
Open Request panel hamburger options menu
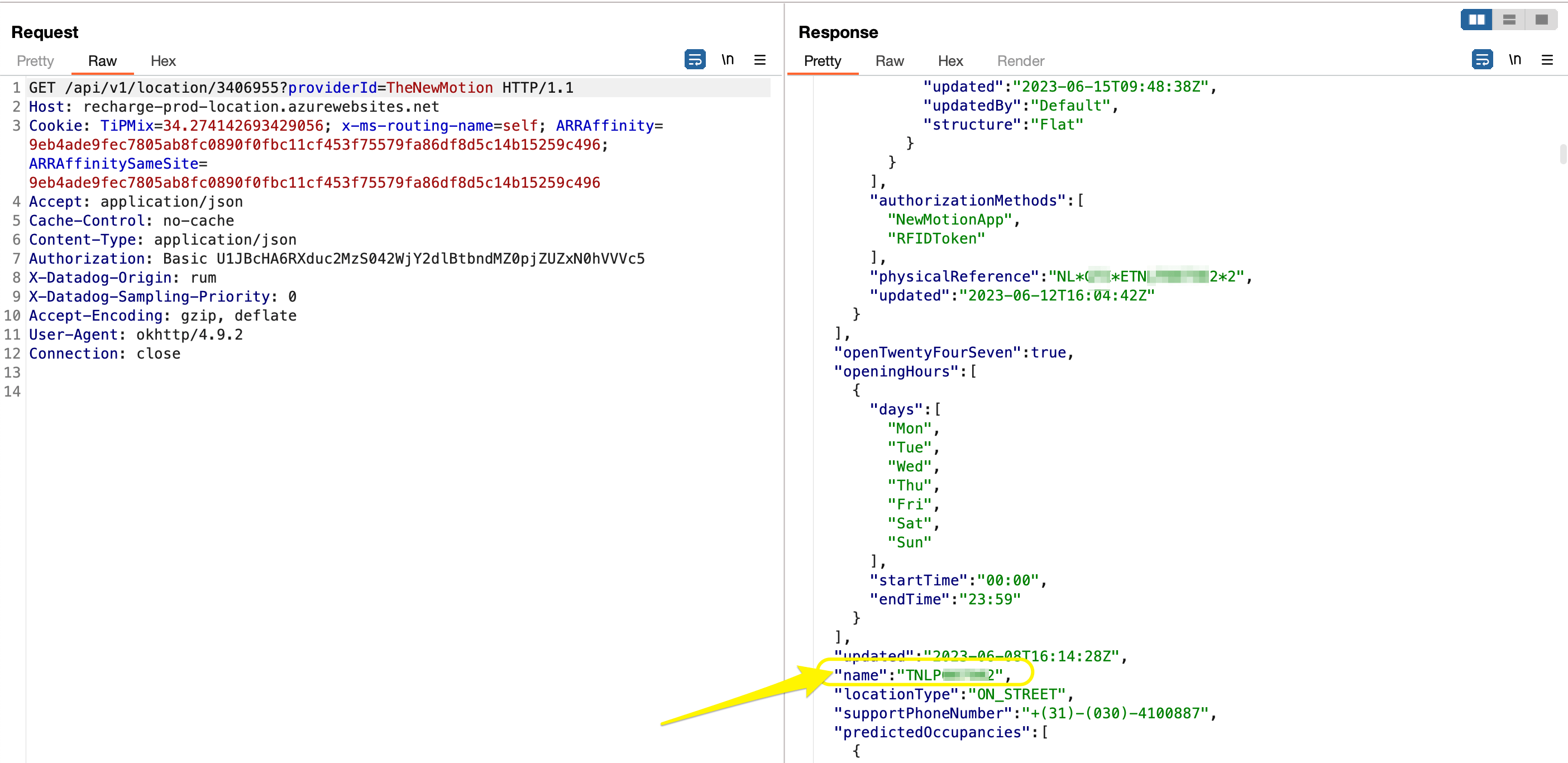tap(759, 60)
